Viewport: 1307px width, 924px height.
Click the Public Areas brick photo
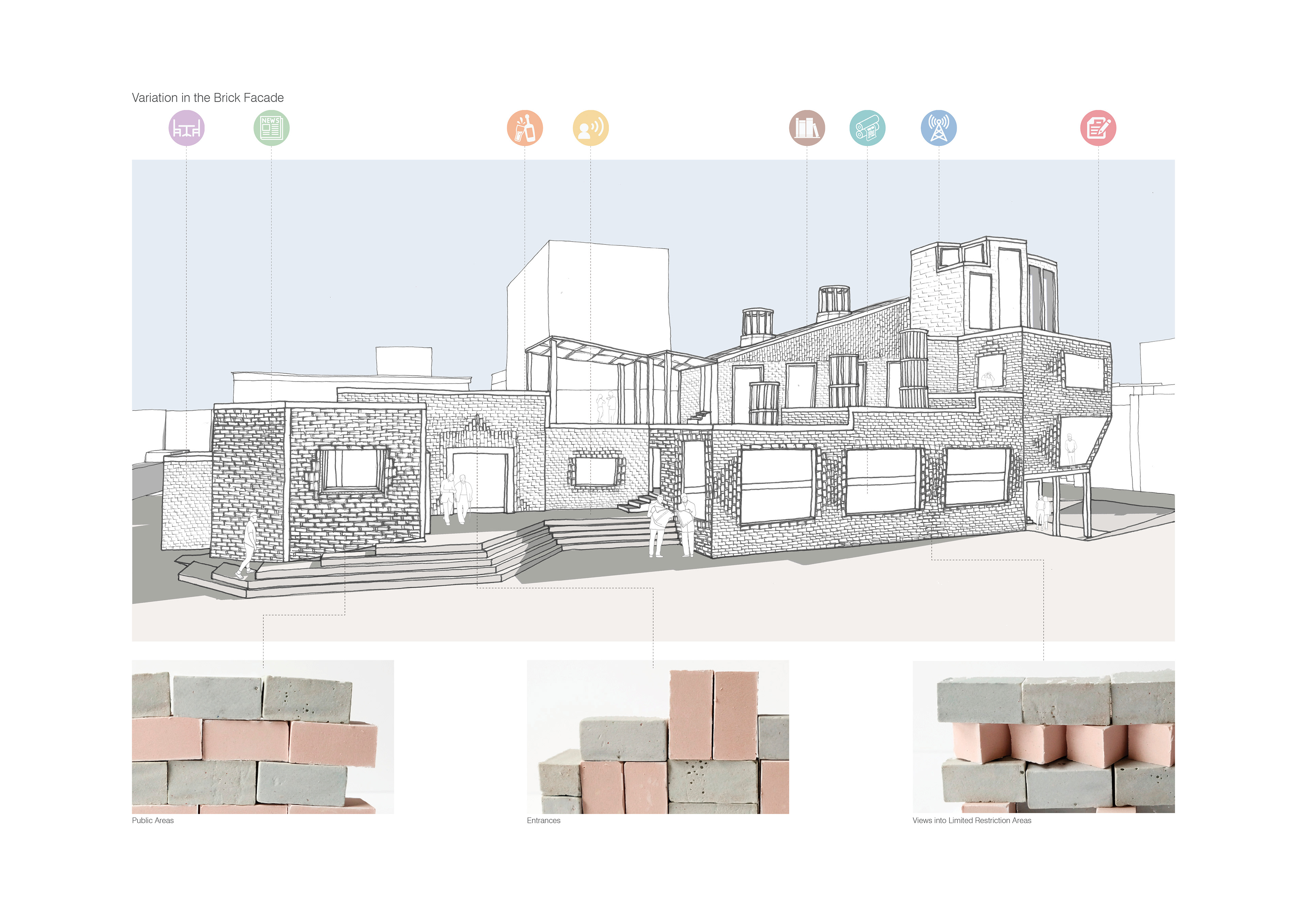(x=263, y=737)
